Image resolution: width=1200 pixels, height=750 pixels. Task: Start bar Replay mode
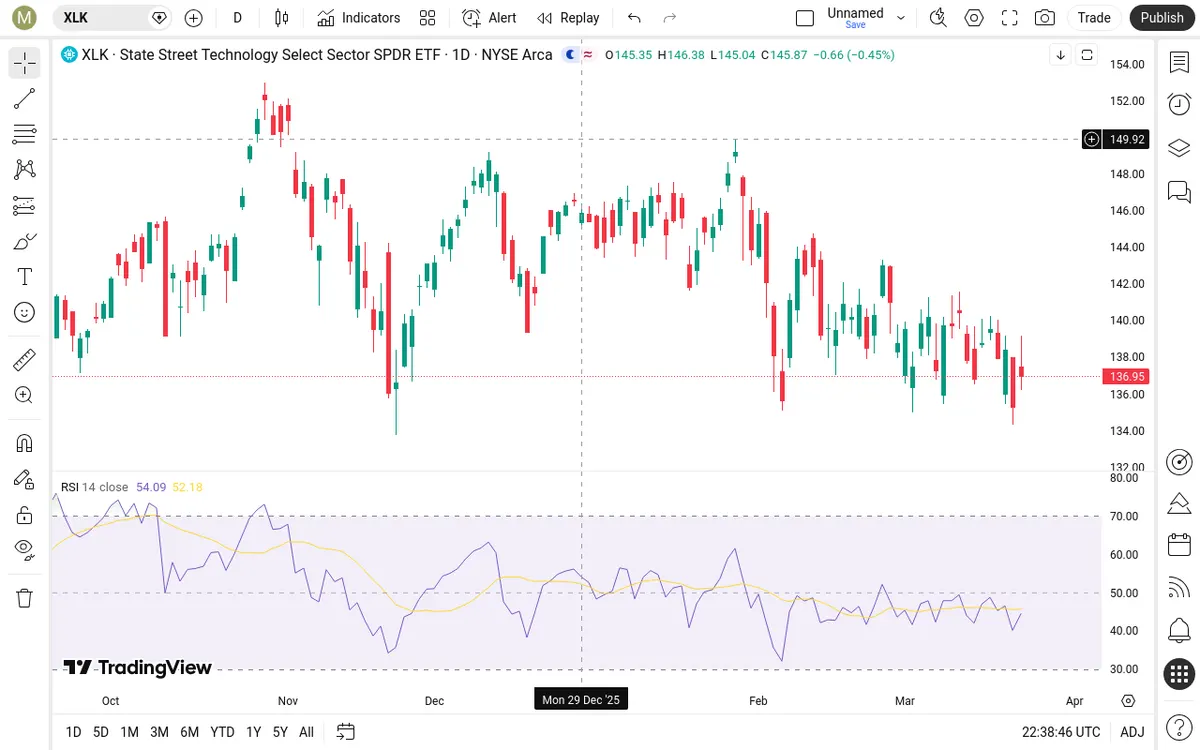pyautogui.click(x=568, y=17)
